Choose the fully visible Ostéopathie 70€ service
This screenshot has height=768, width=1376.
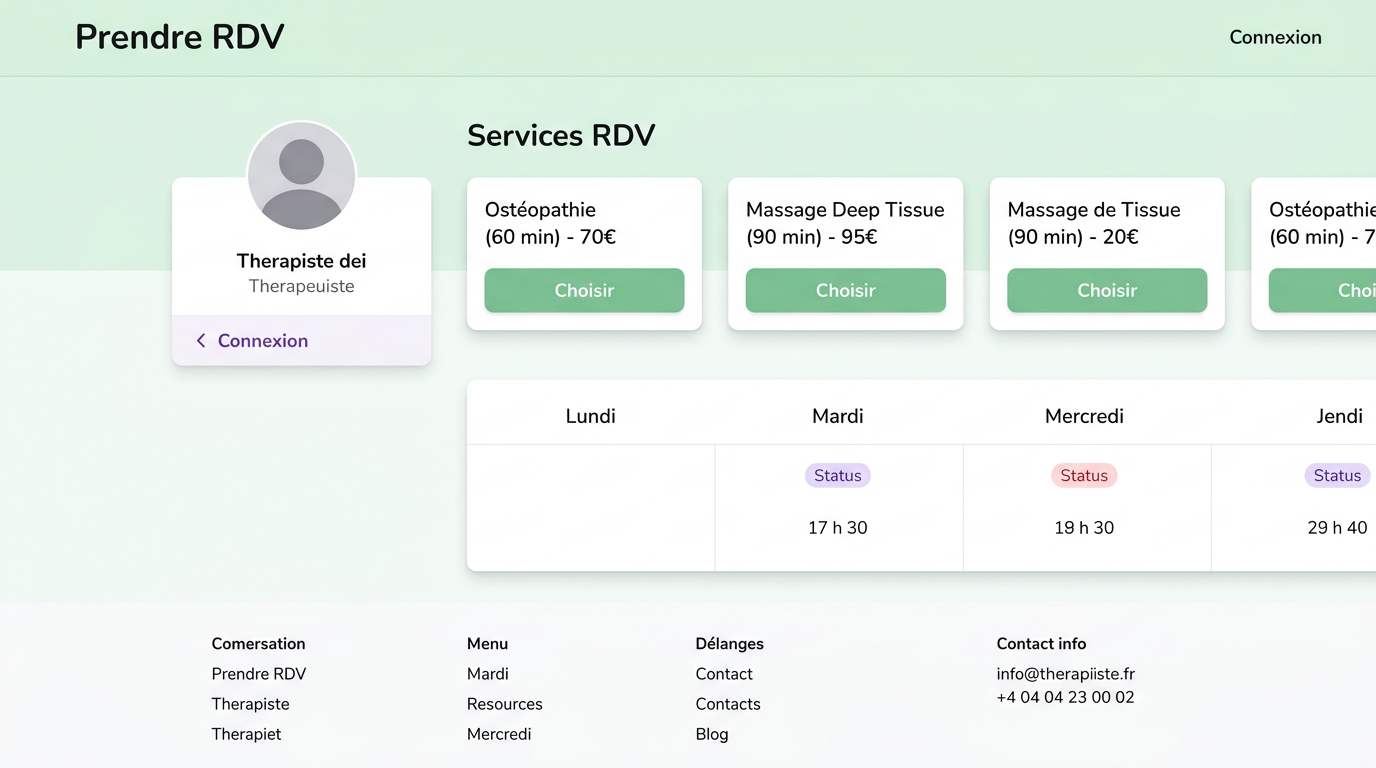tap(584, 290)
